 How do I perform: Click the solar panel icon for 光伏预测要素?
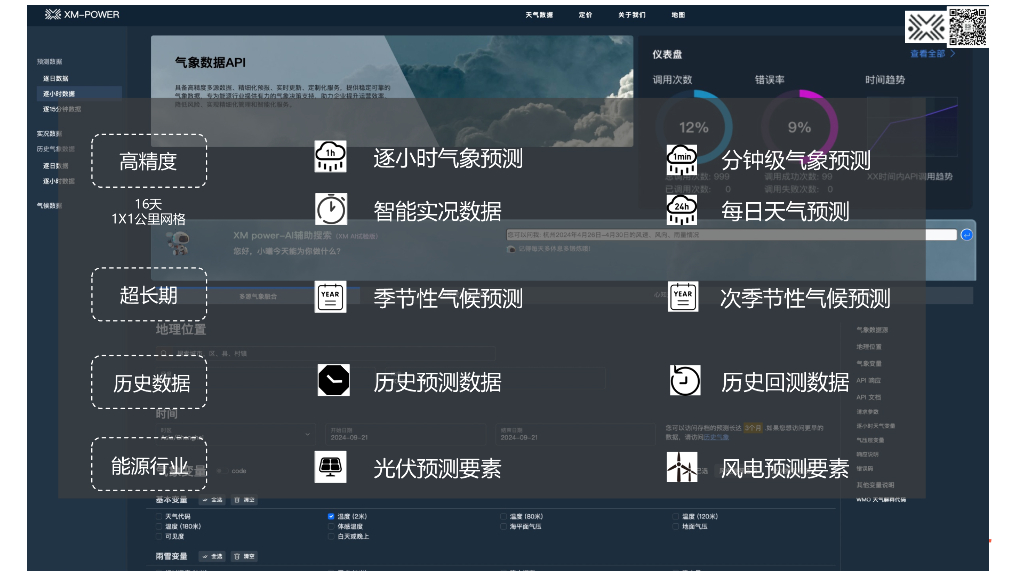(332, 467)
